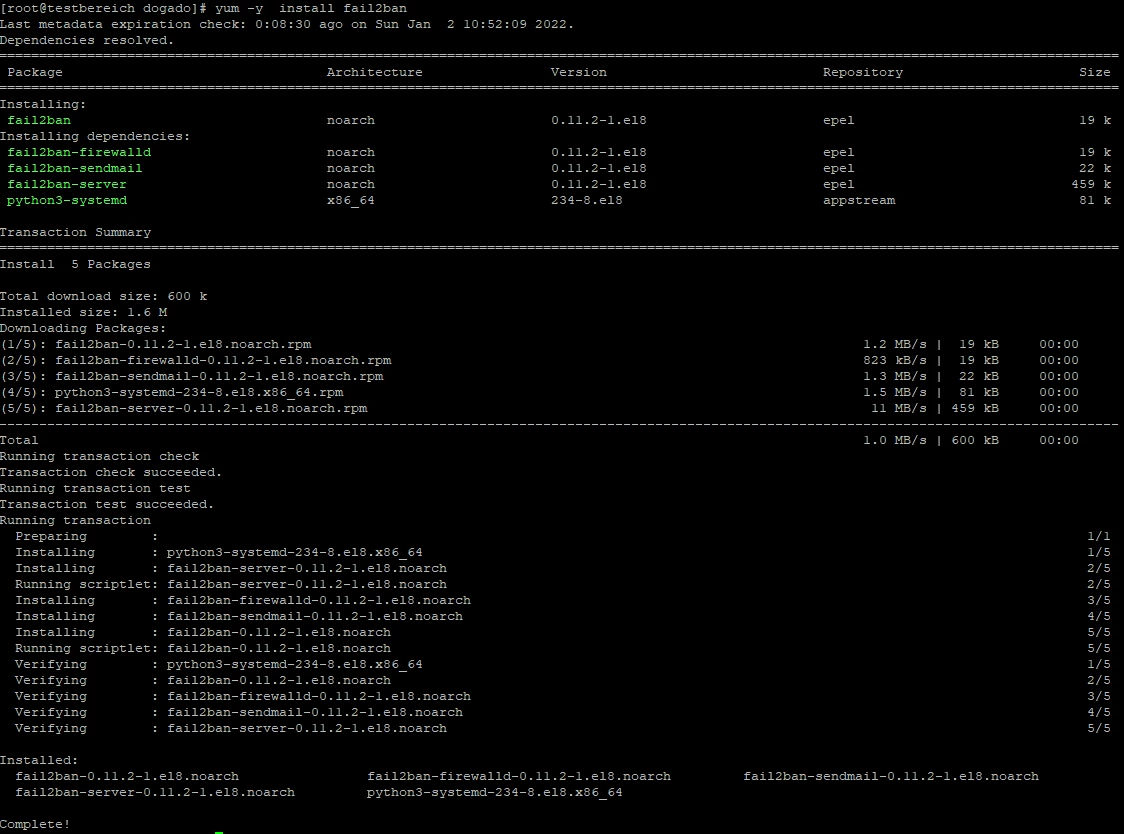Click the green cursor at the bottom prompt
This screenshot has height=834, width=1124.
pyautogui.click(x=219, y=830)
